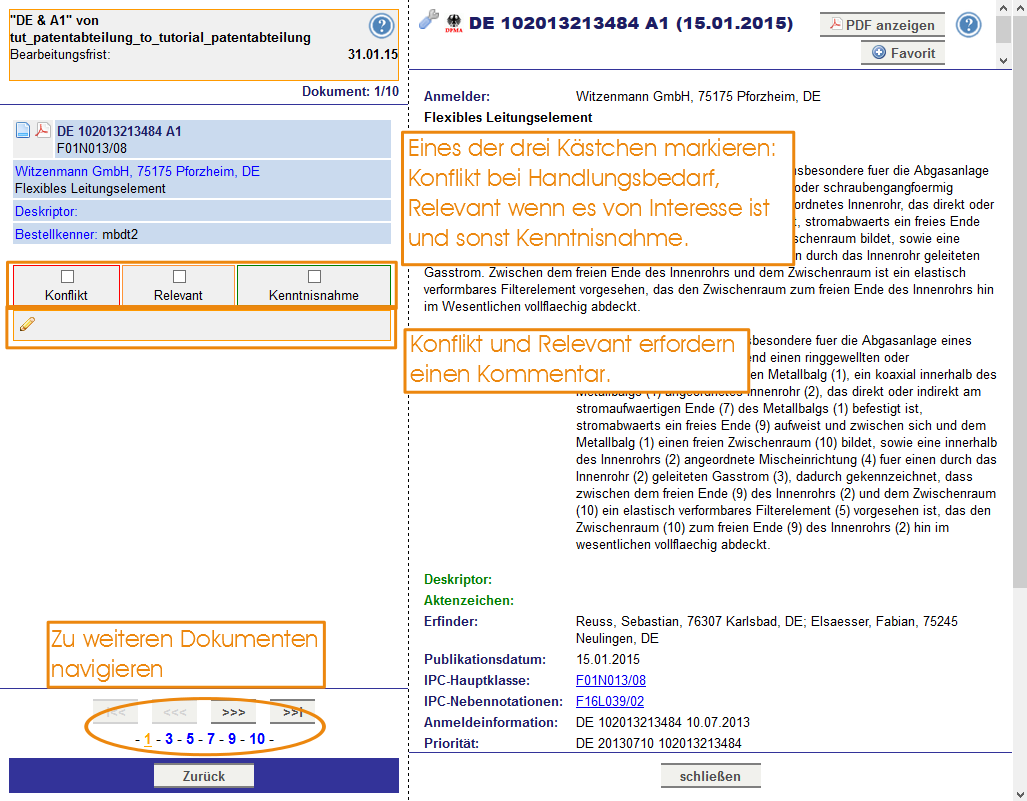Click the green 'Aktenzeichen:' label
Screen dimensions: 1027x801
469,601
